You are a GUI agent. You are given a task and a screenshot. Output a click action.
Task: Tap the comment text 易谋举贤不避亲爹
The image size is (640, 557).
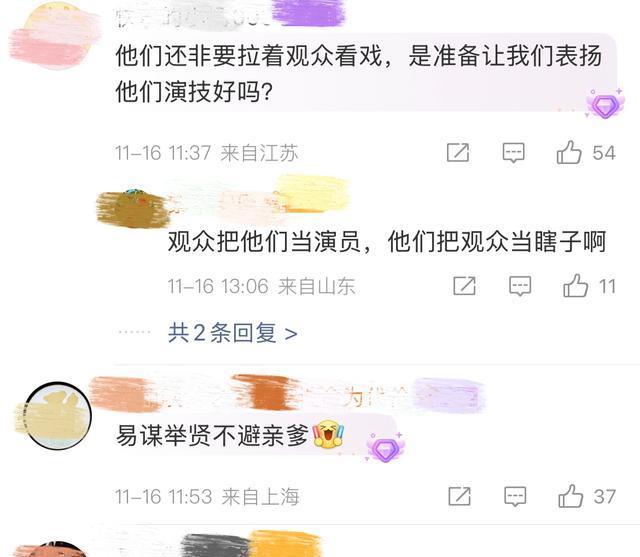tap(212, 436)
